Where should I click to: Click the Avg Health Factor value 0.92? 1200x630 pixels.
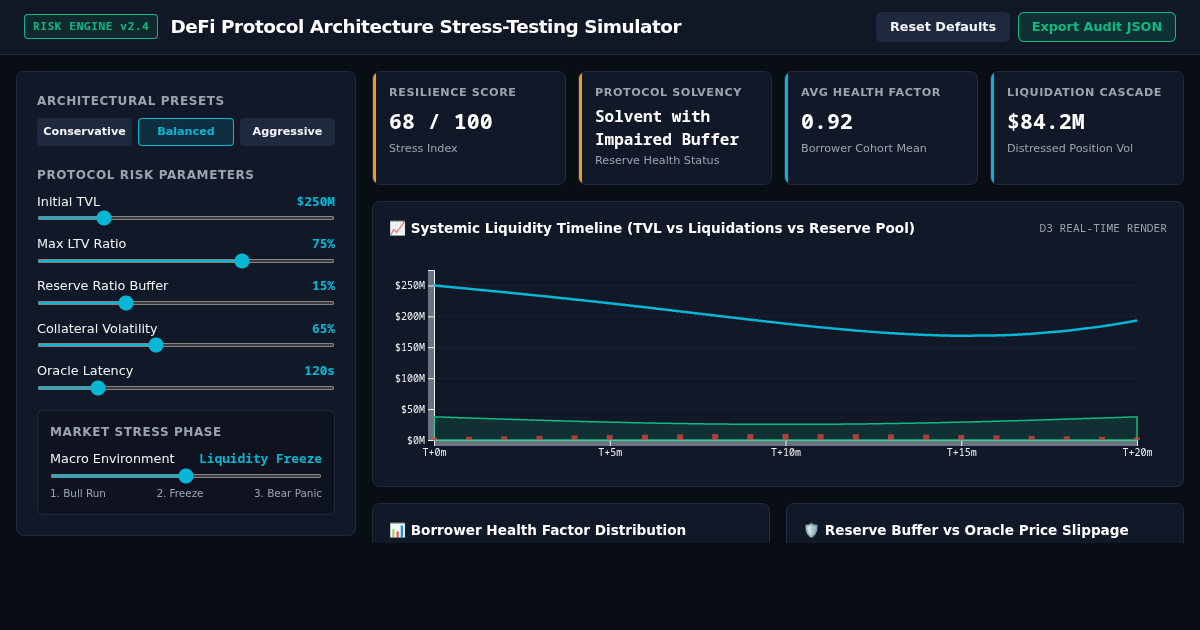tap(827, 122)
